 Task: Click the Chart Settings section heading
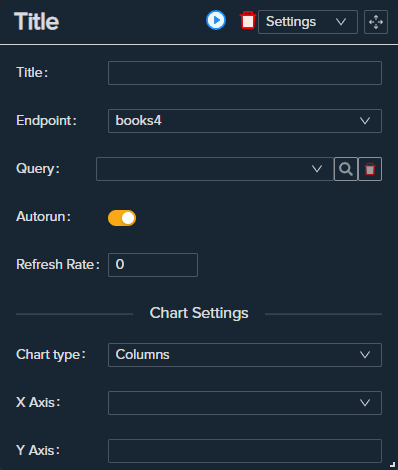(x=199, y=313)
